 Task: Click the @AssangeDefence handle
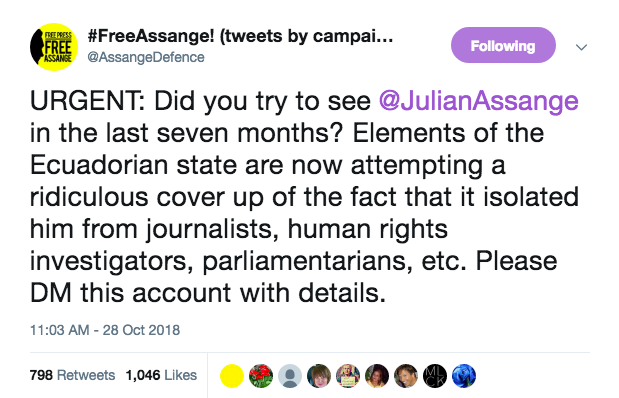pyautogui.click(x=146, y=57)
